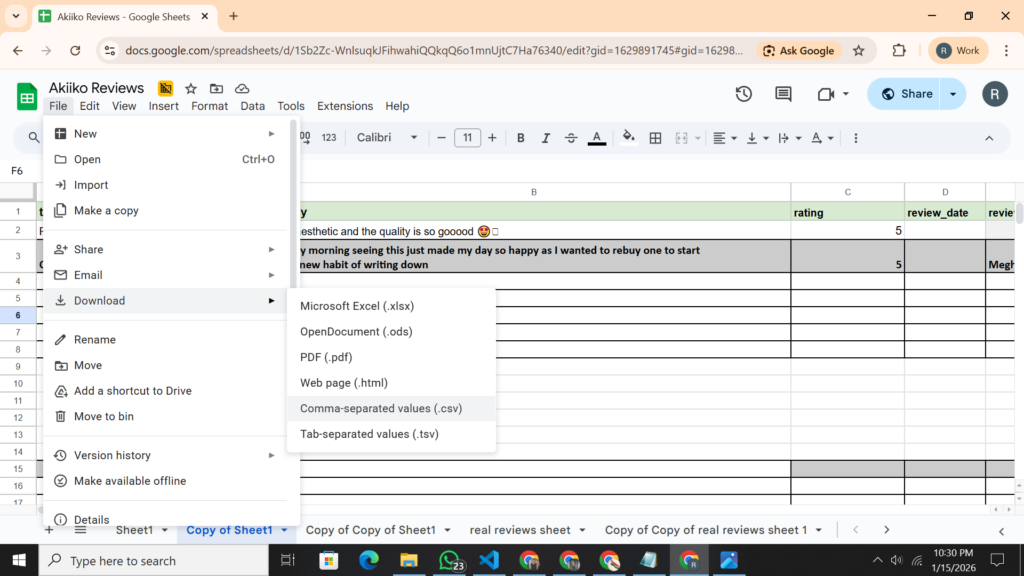This screenshot has width=1024, height=576.
Task: Open Share button's dropdown arrow
Action: pyautogui.click(x=953, y=94)
